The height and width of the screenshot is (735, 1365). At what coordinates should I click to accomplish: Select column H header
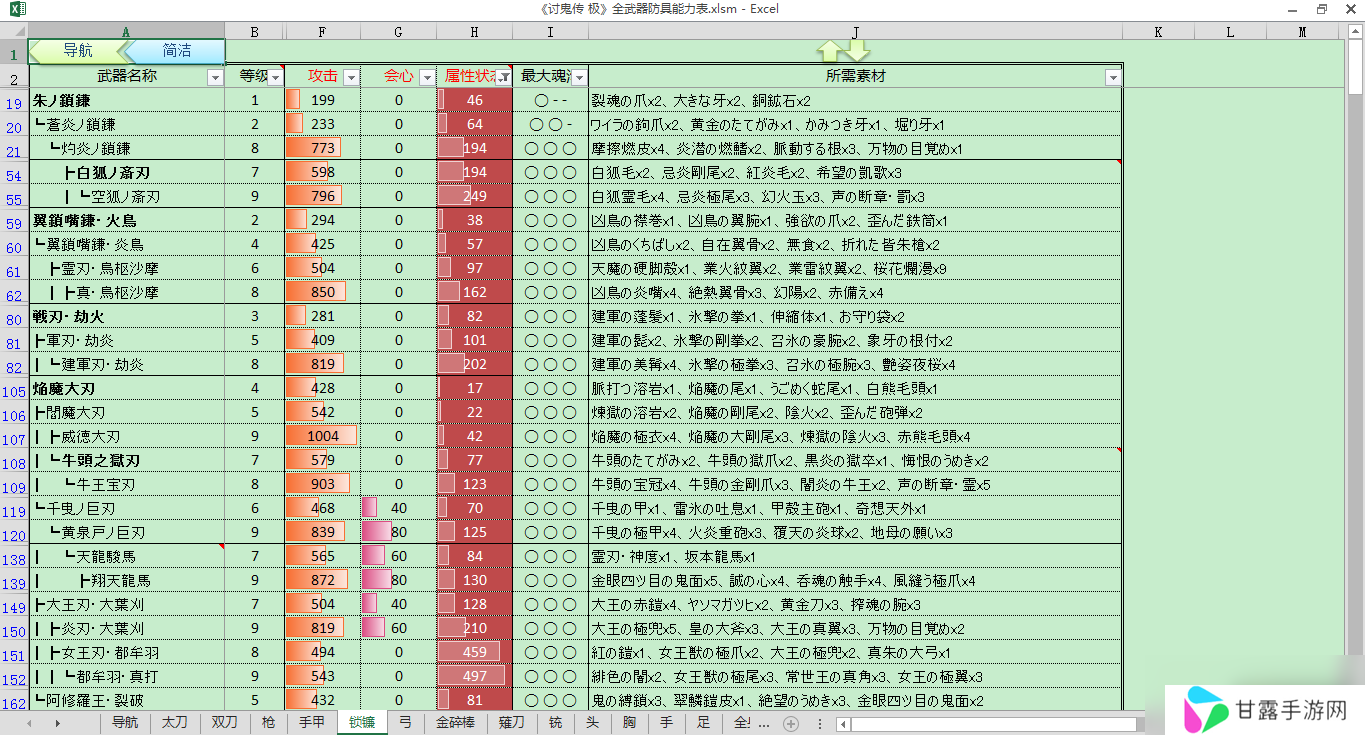coord(474,32)
